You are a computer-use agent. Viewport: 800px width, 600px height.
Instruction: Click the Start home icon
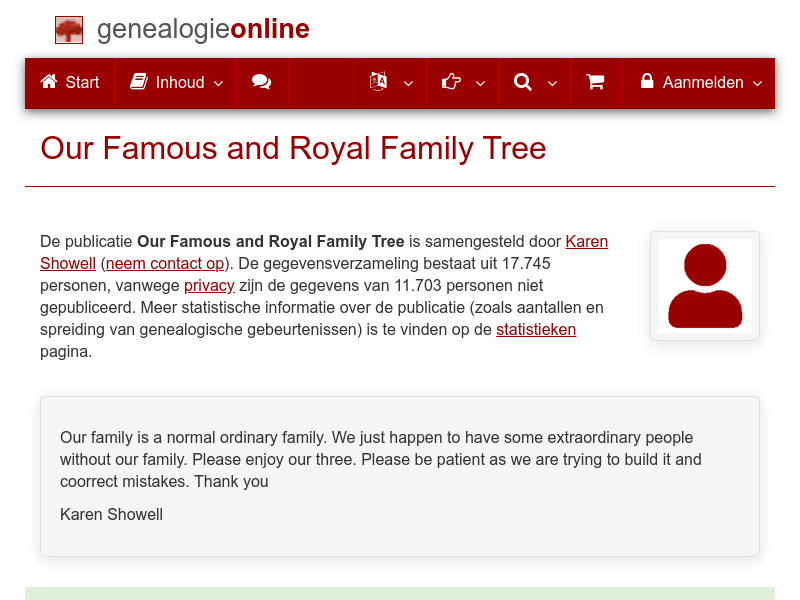49,83
